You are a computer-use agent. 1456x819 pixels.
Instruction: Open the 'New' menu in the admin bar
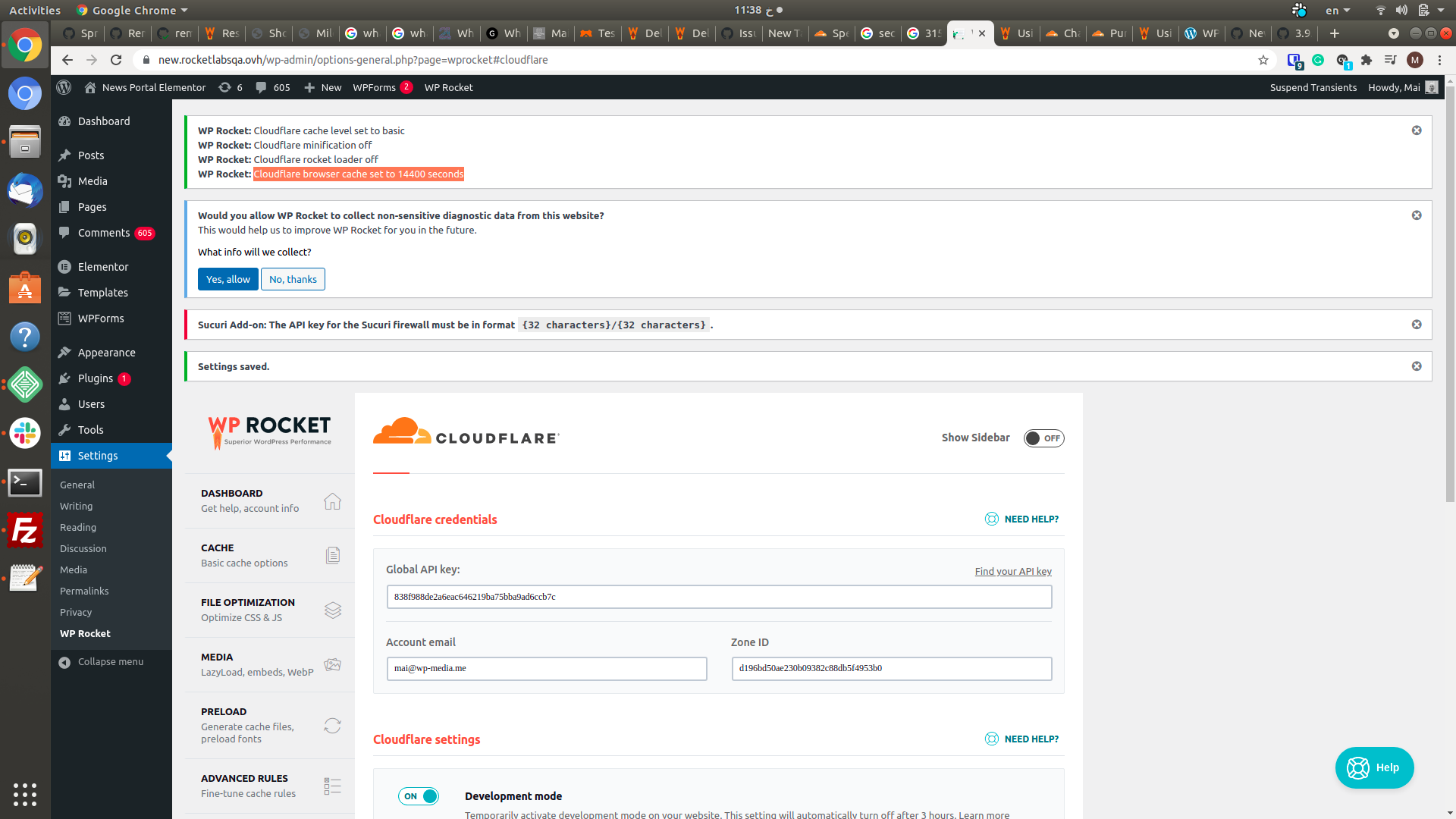point(322,87)
